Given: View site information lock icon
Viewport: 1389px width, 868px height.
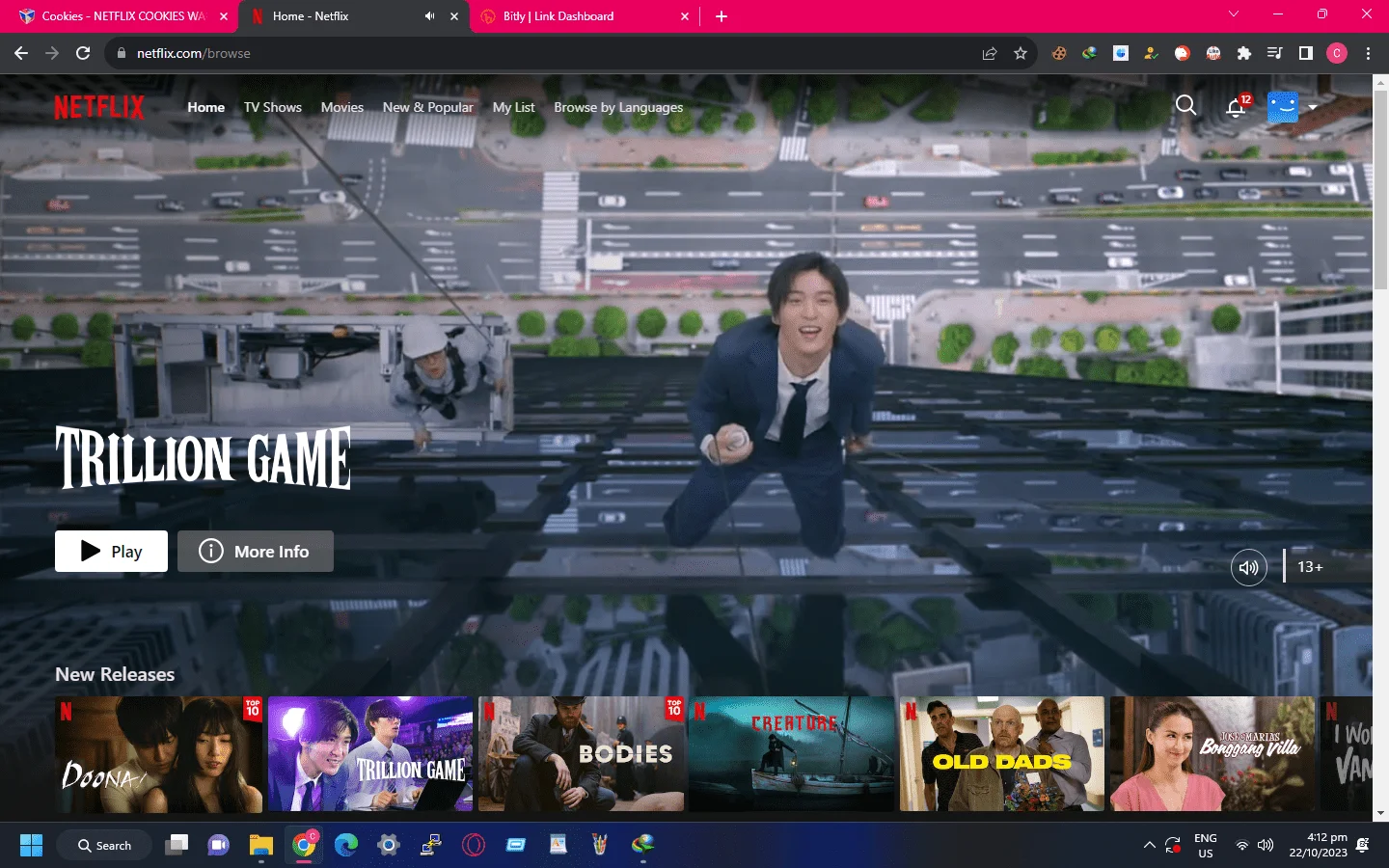Looking at the screenshot, I should (x=122, y=53).
